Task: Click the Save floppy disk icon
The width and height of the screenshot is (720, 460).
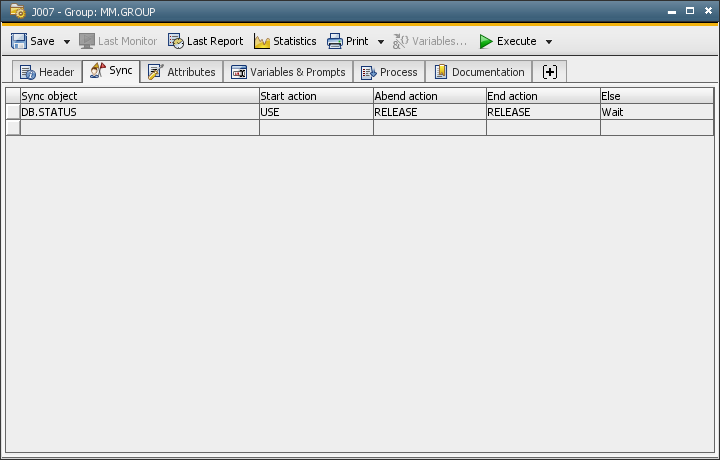Action: click(19, 41)
